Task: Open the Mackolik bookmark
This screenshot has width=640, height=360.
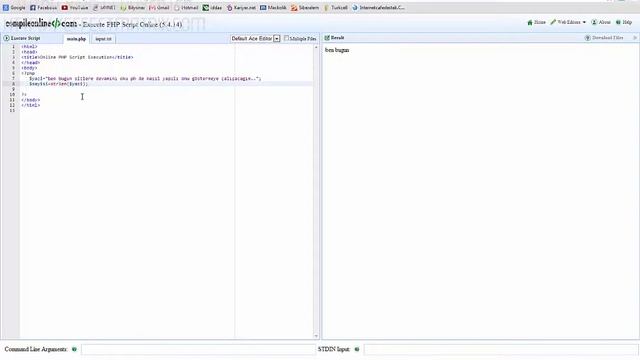Action: [273, 7]
